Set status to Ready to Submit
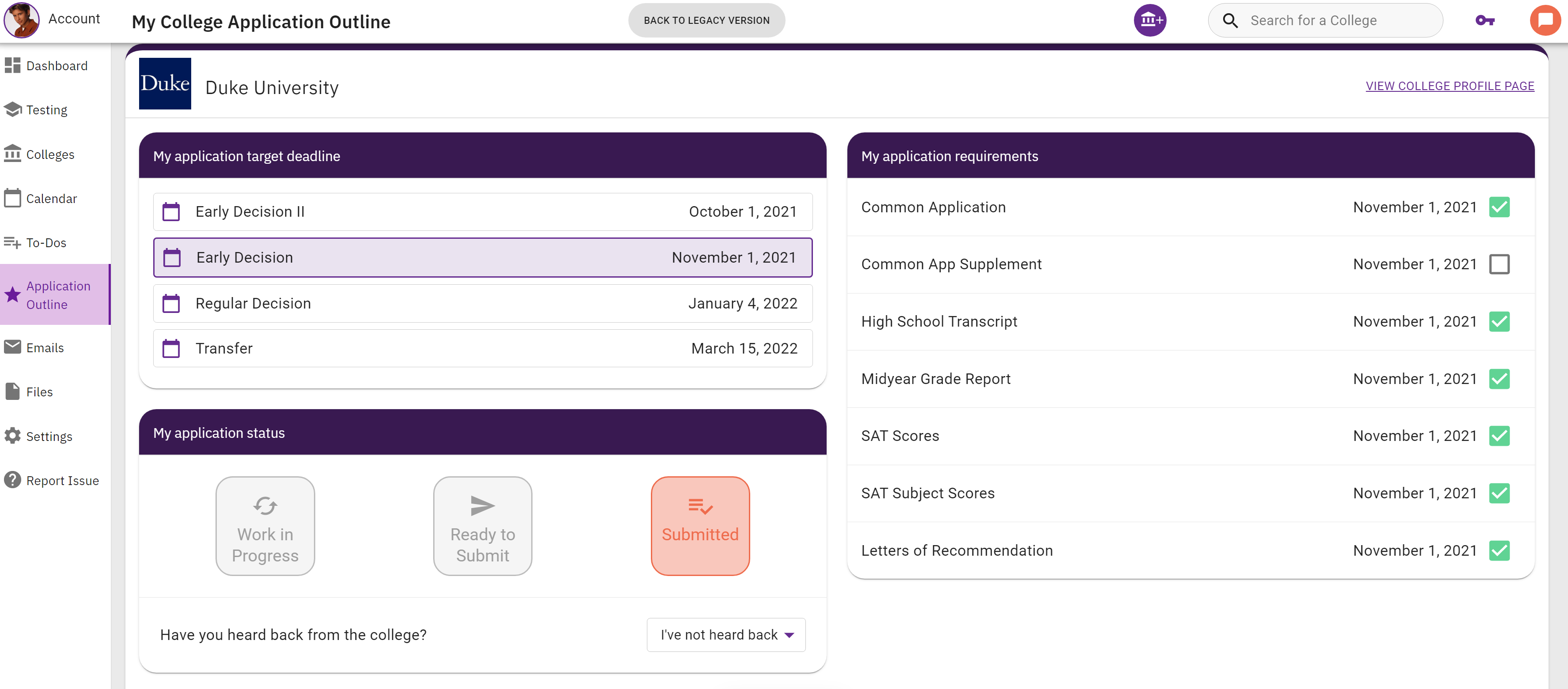 pos(483,526)
